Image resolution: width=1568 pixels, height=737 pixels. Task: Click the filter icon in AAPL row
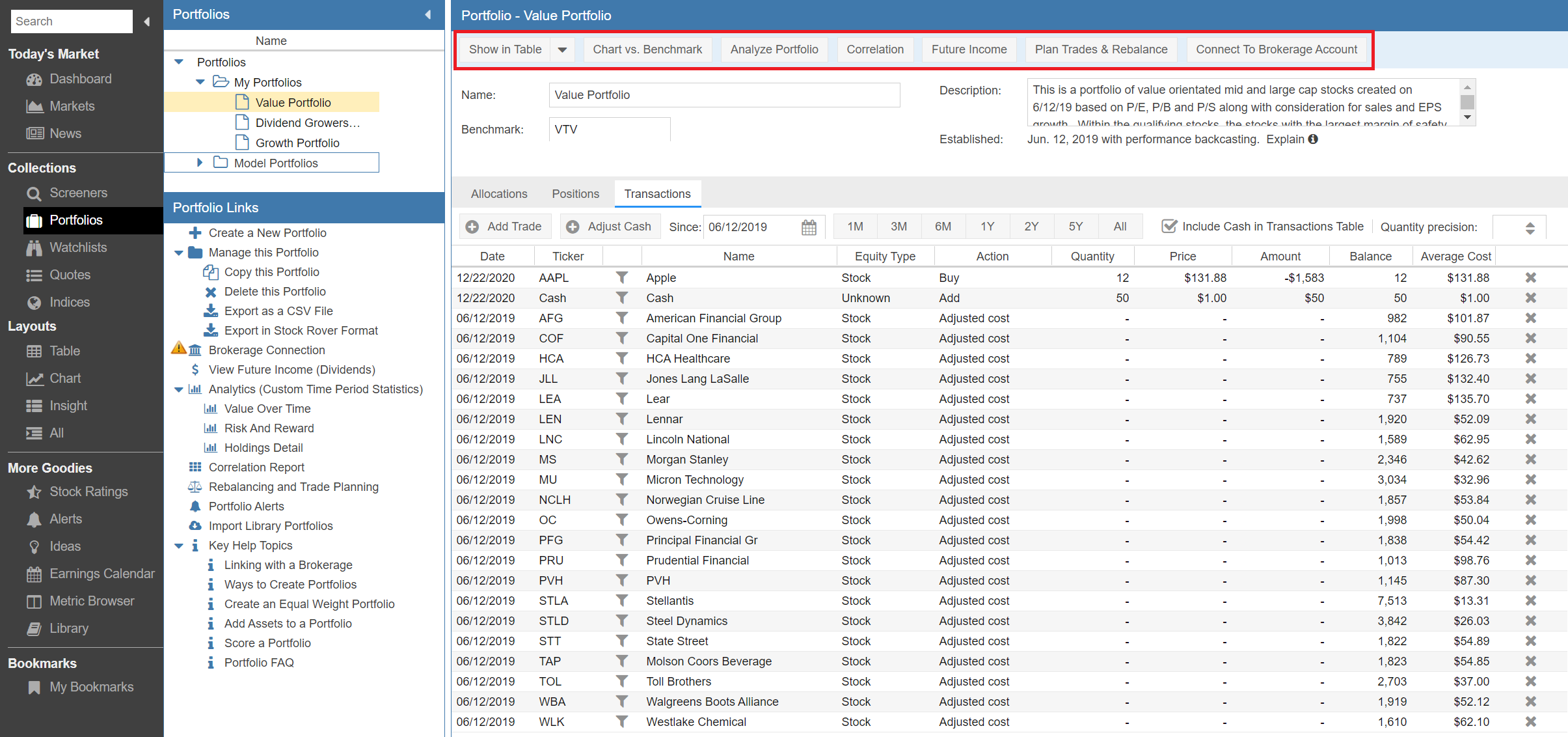[622, 278]
